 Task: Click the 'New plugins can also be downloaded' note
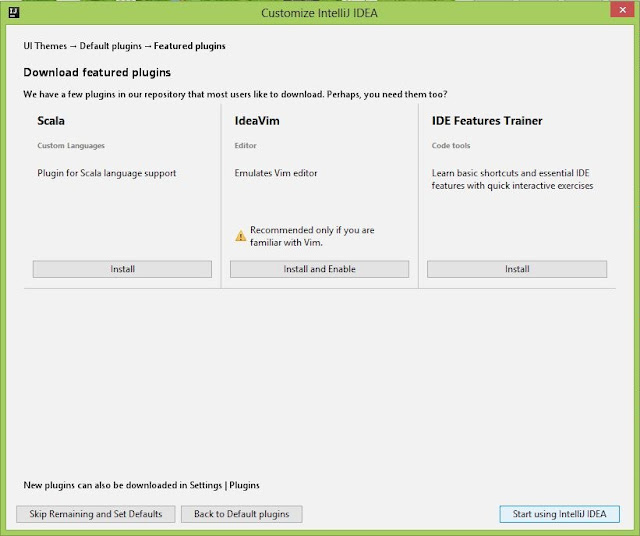tap(141, 485)
